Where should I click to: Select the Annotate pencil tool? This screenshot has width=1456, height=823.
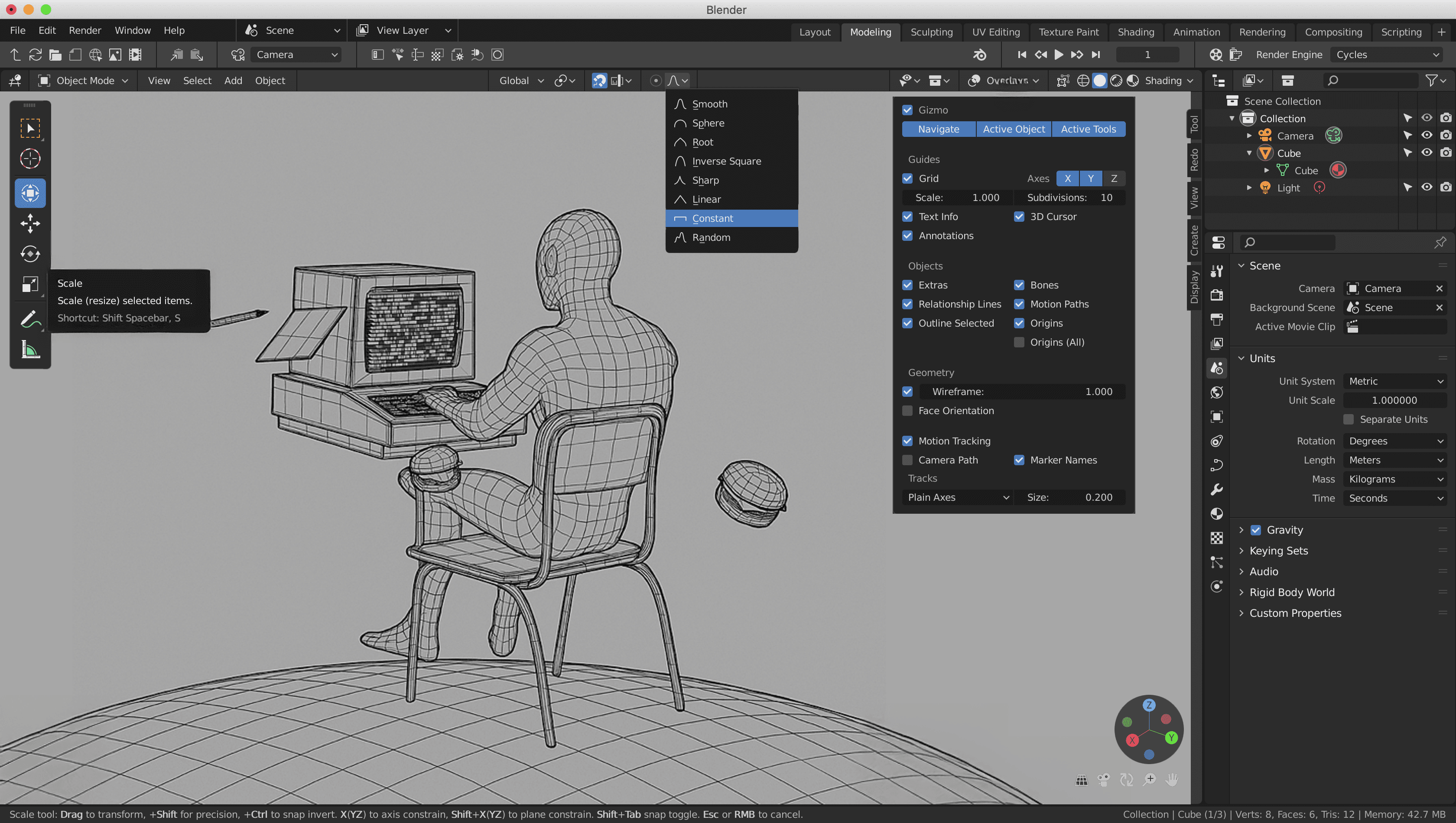pos(30,319)
